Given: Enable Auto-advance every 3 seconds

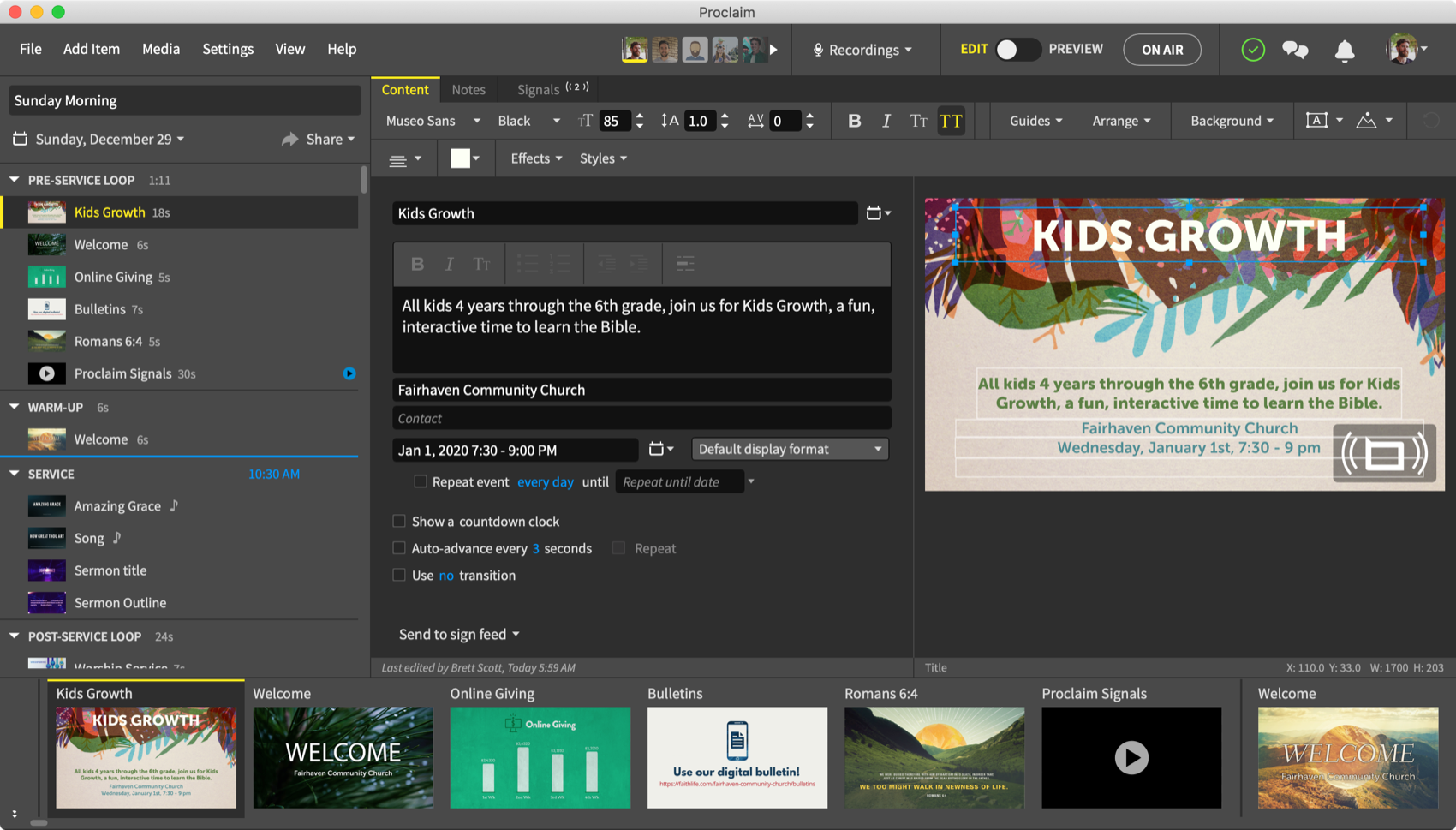Looking at the screenshot, I should (x=399, y=548).
